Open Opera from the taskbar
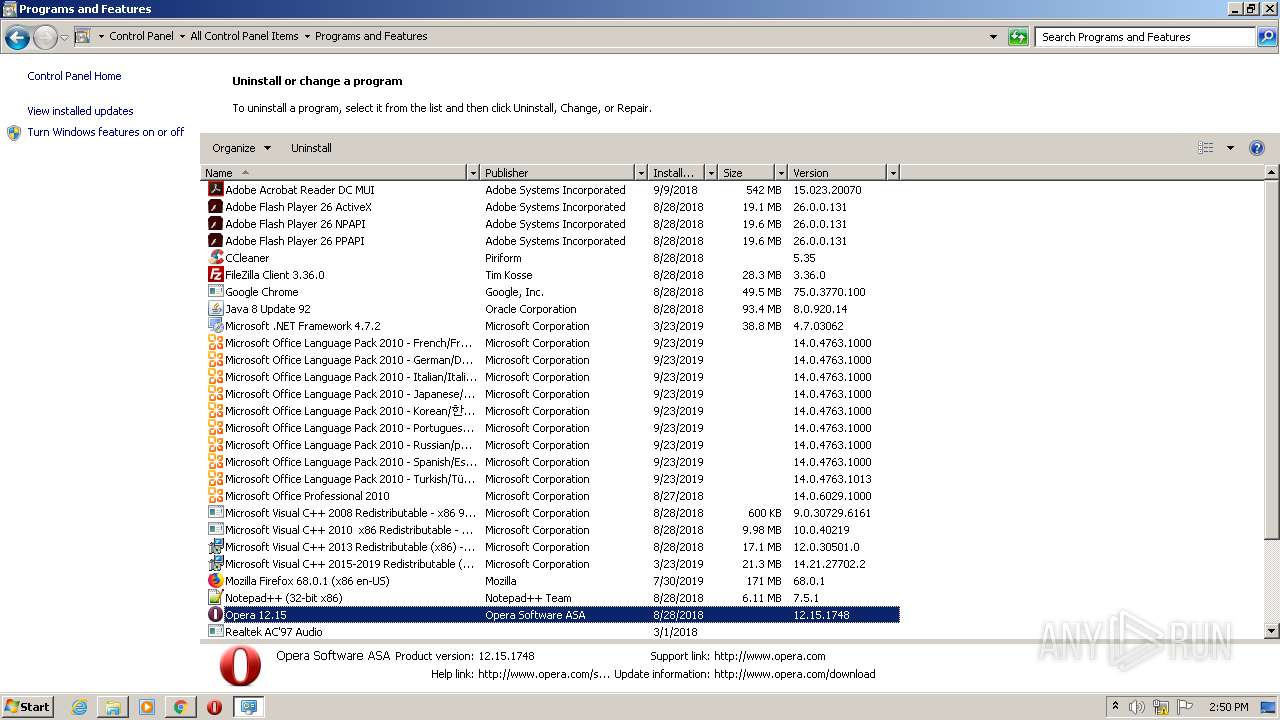This screenshot has width=1280, height=720. [x=214, y=707]
